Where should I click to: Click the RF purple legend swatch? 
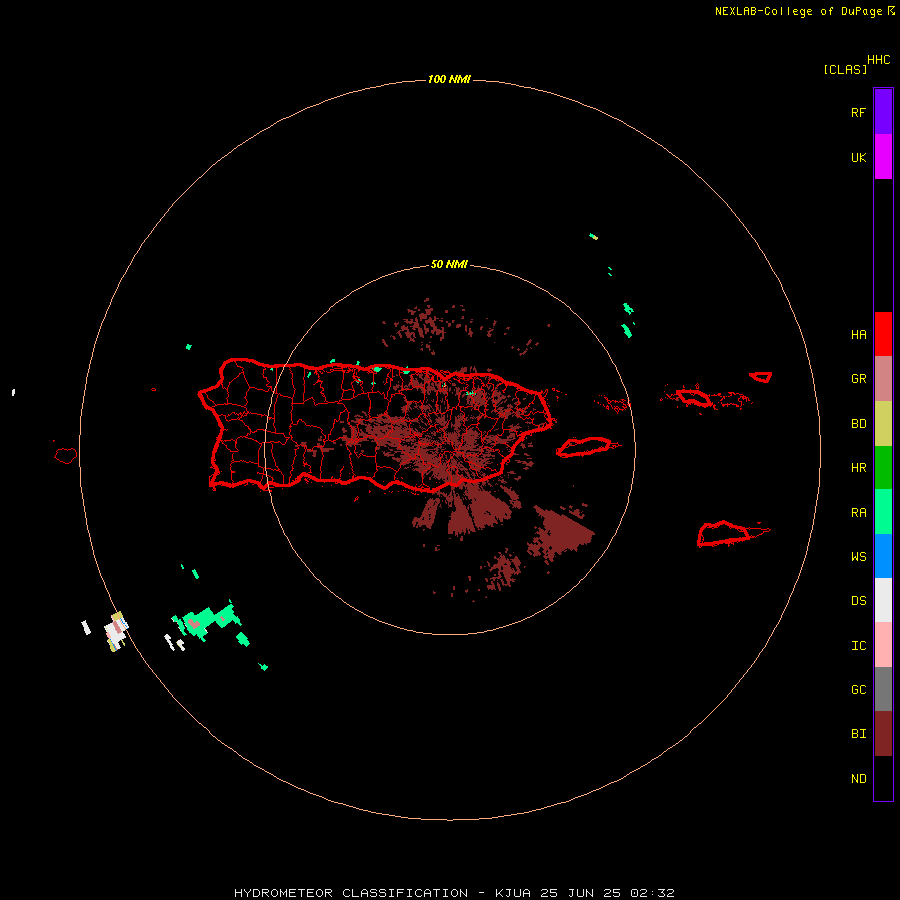tap(883, 112)
